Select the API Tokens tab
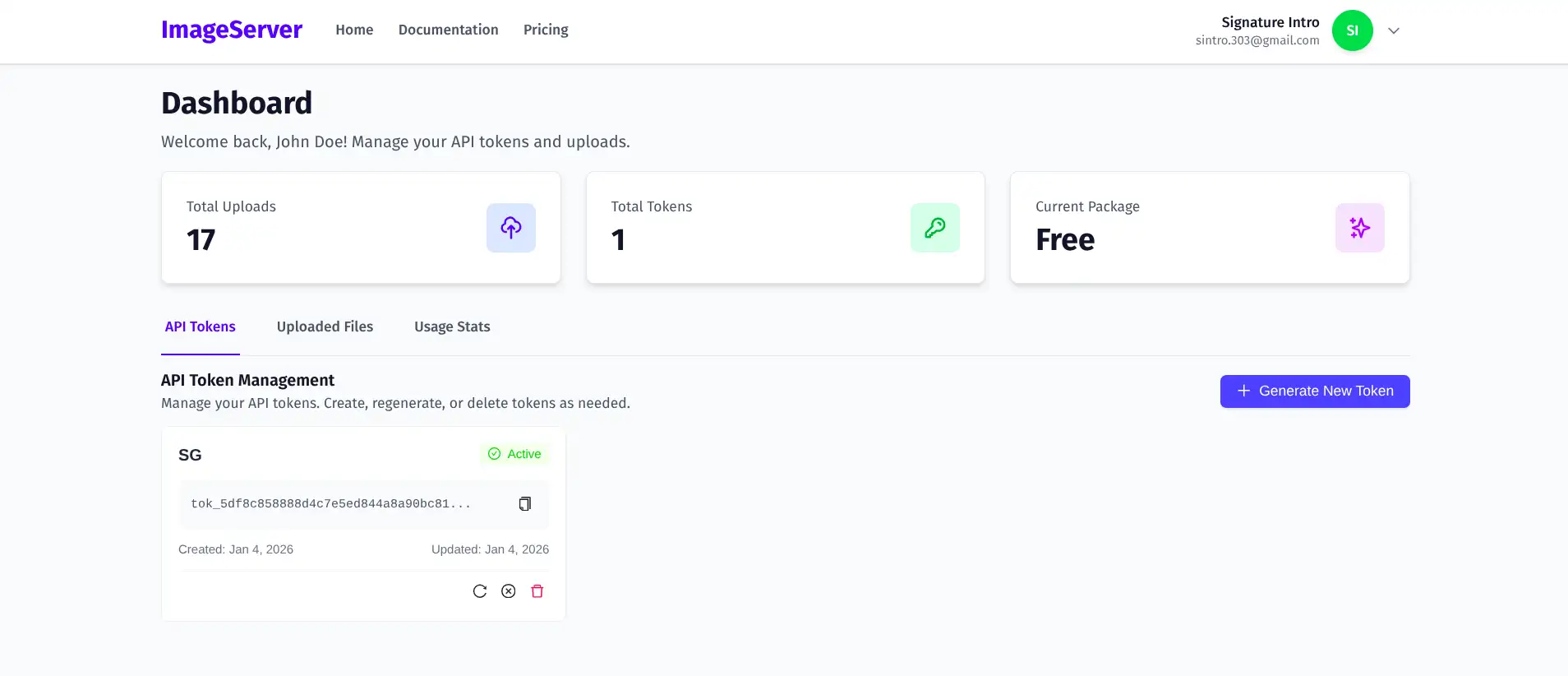 point(200,327)
